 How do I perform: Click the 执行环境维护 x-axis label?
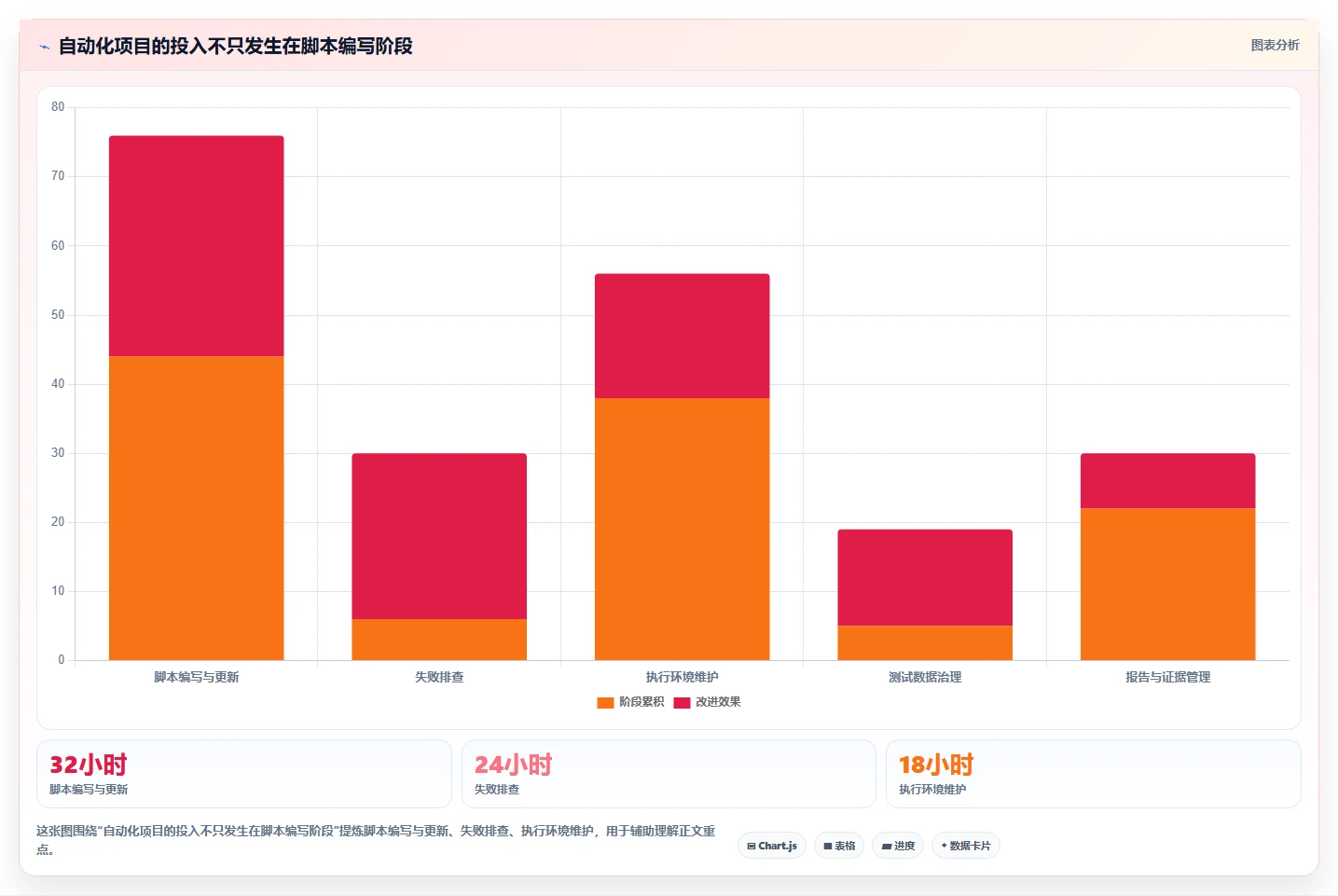pyautogui.click(x=682, y=677)
